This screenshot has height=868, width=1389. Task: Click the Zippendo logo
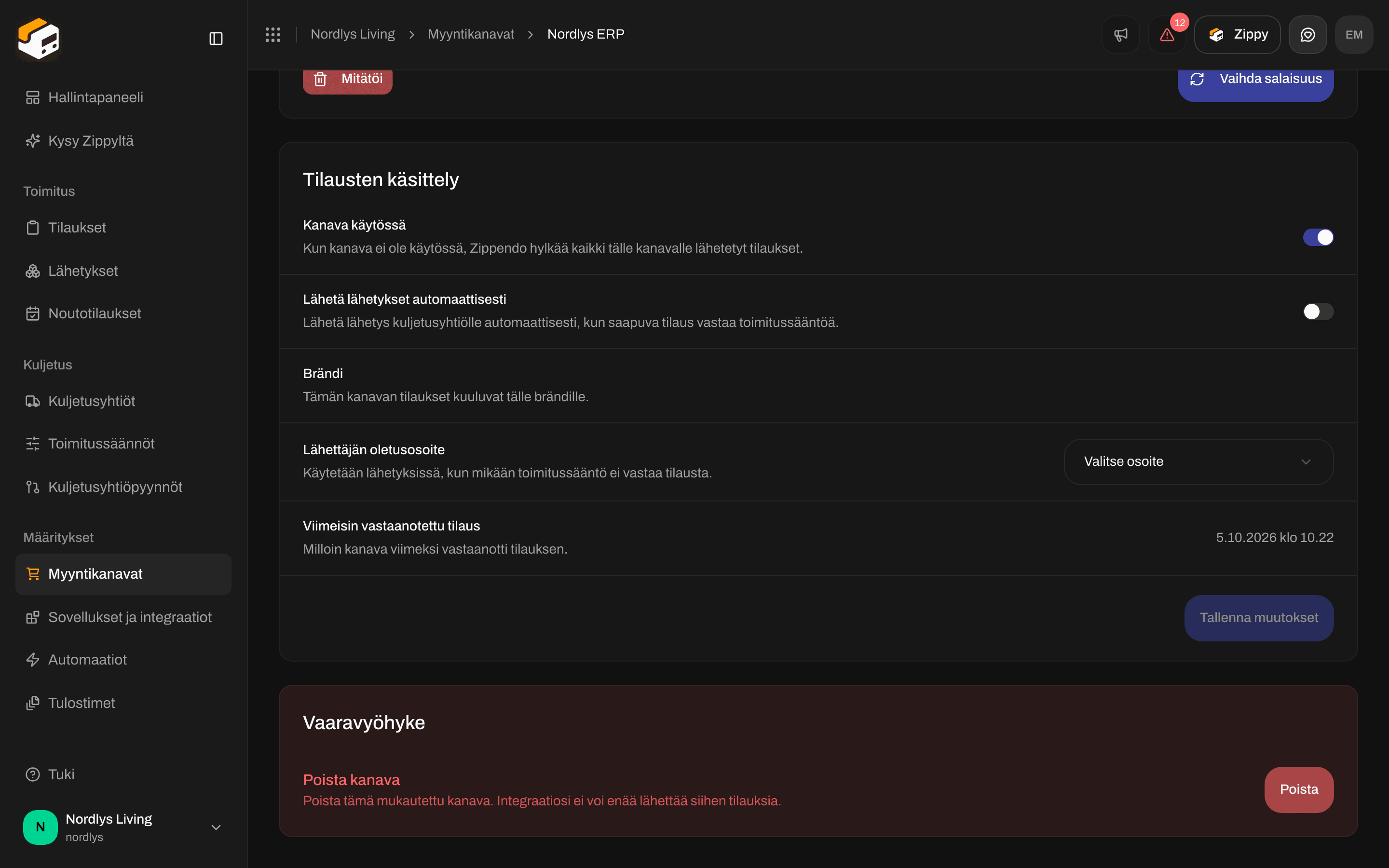(39, 39)
